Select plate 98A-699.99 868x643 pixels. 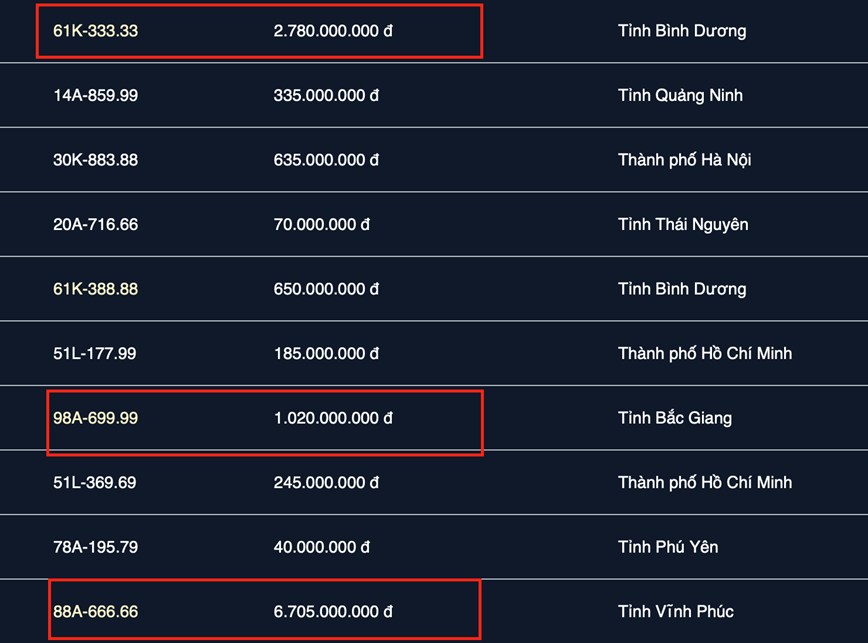[x=95, y=418]
